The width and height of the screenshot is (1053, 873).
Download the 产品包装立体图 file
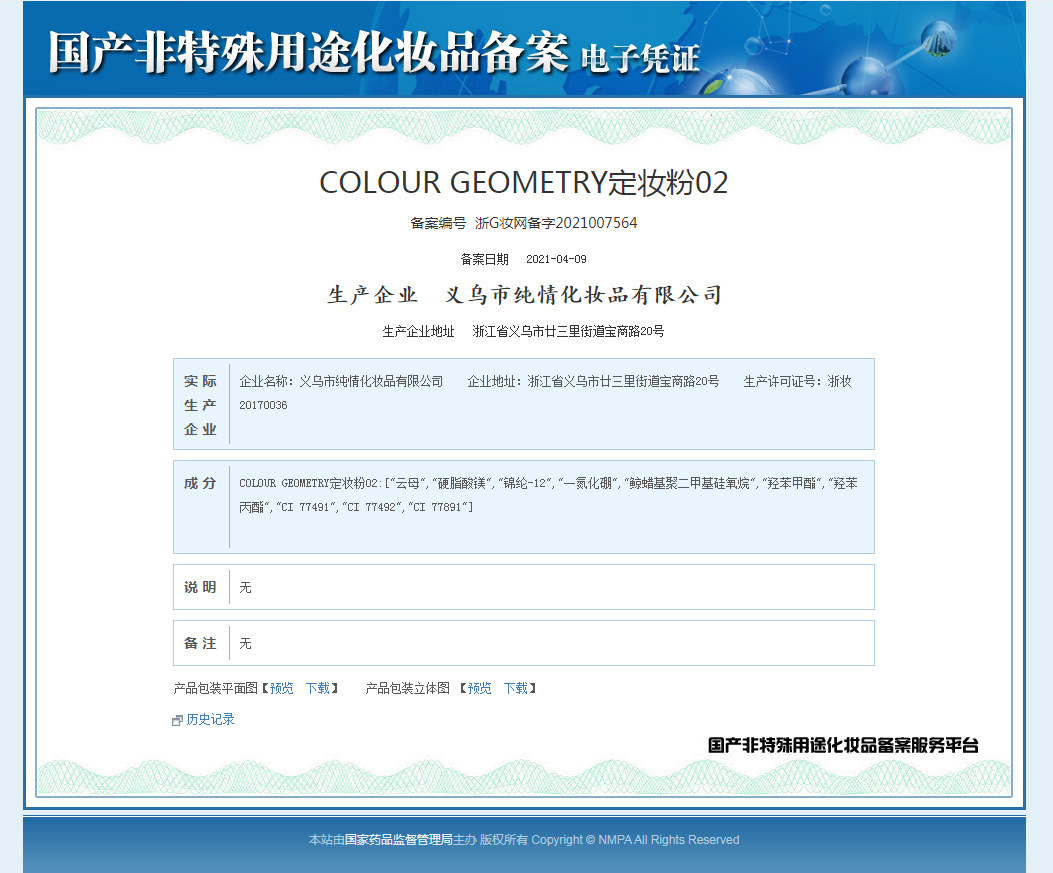[x=516, y=688]
